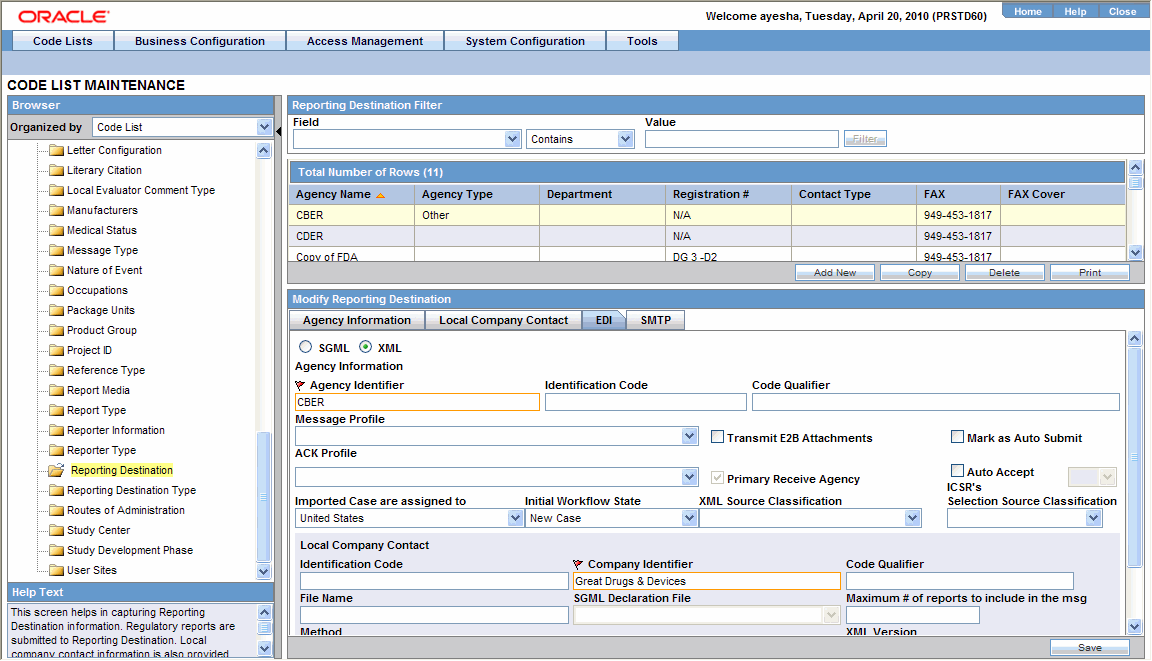Check the Mark as Auto Submit box
This screenshot has height=661, width=1152.
coord(957,437)
